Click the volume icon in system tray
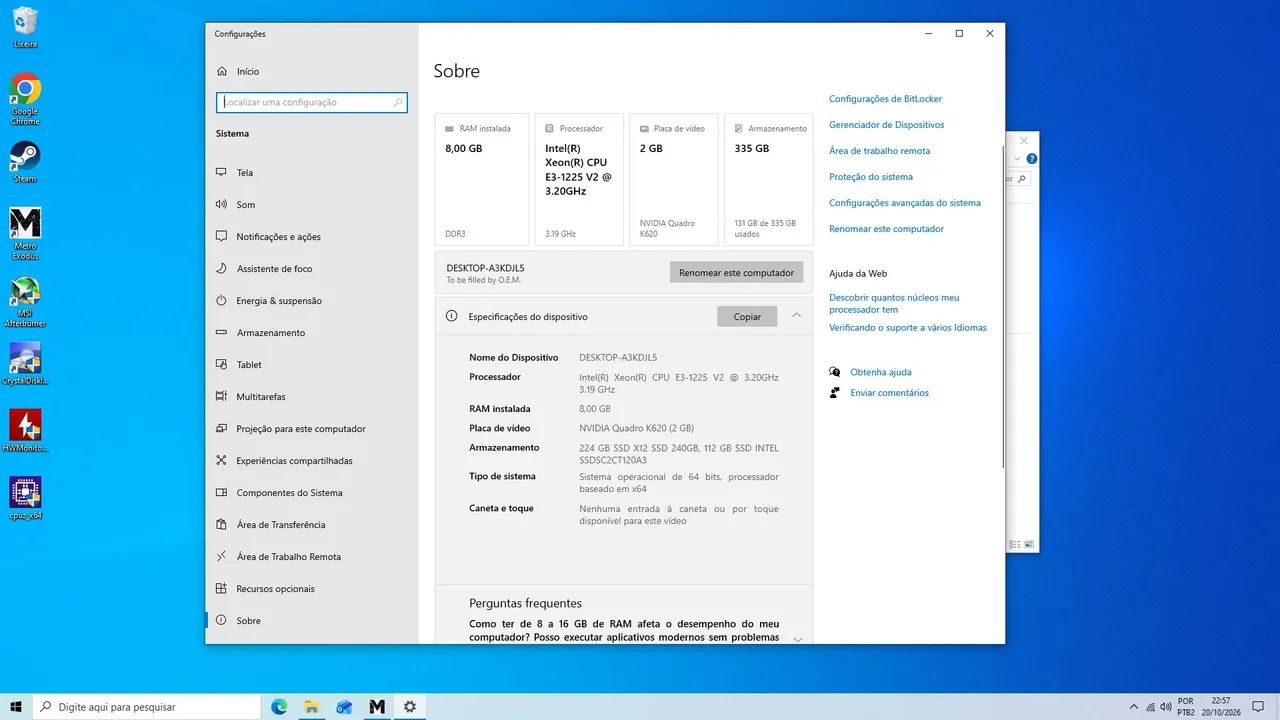The image size is (1280, 720). (1167, 707)
